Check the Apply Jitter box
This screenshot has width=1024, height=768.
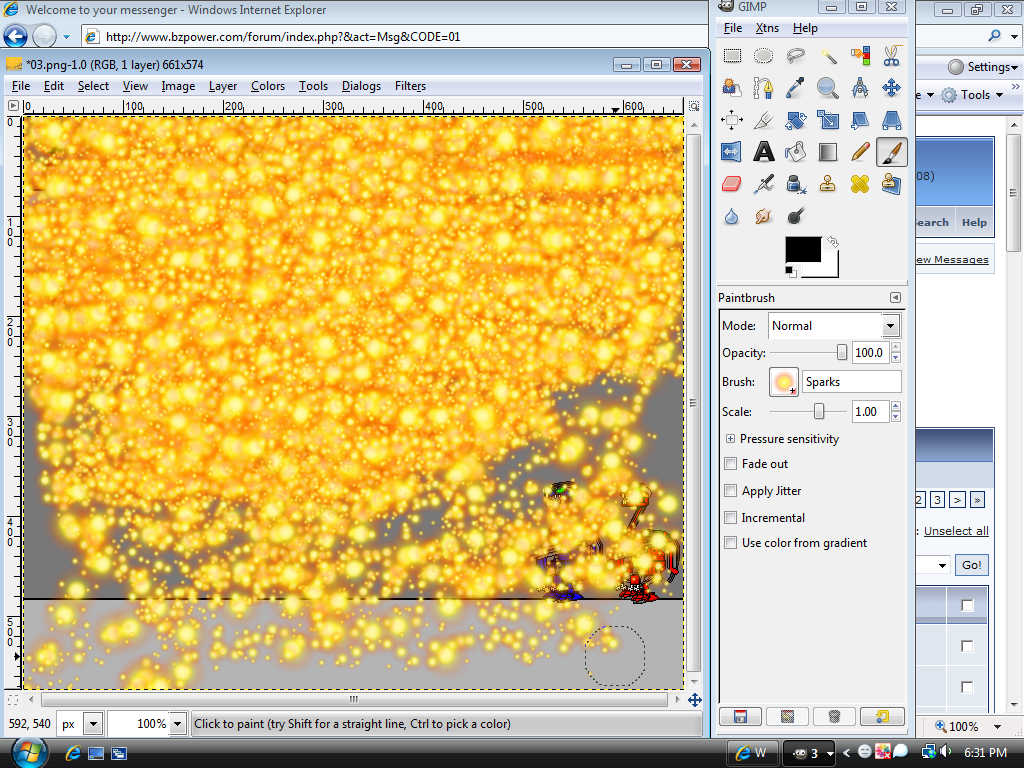click(730, 490)
